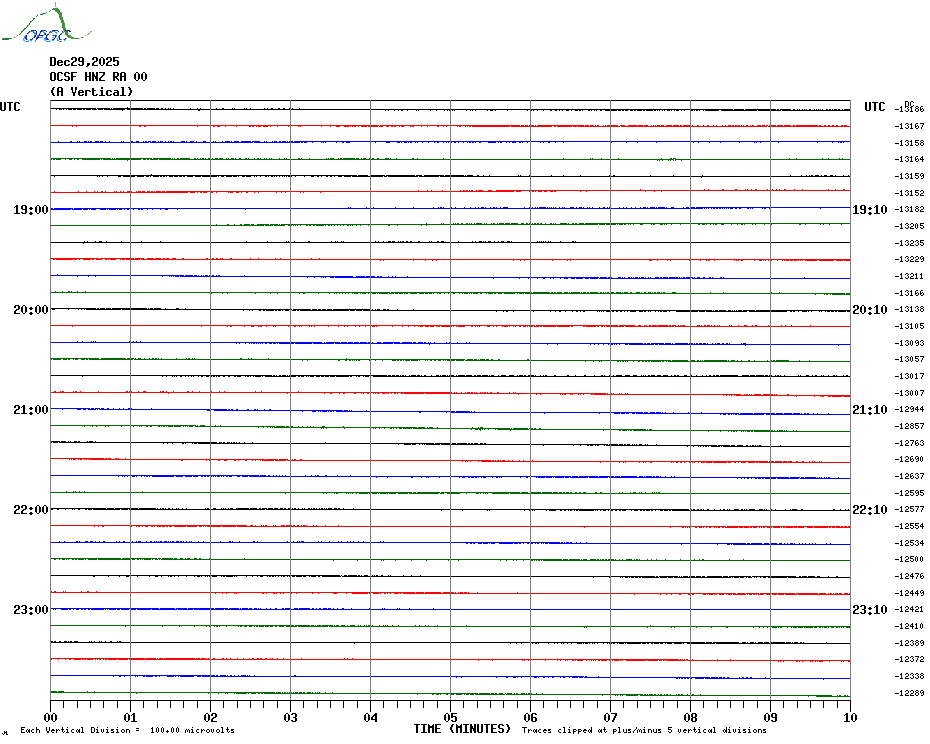This screenshot has width=930, height=744.
Task: Click the '20:10' time label
Action: pyautogui.click(x=870, y=310)
